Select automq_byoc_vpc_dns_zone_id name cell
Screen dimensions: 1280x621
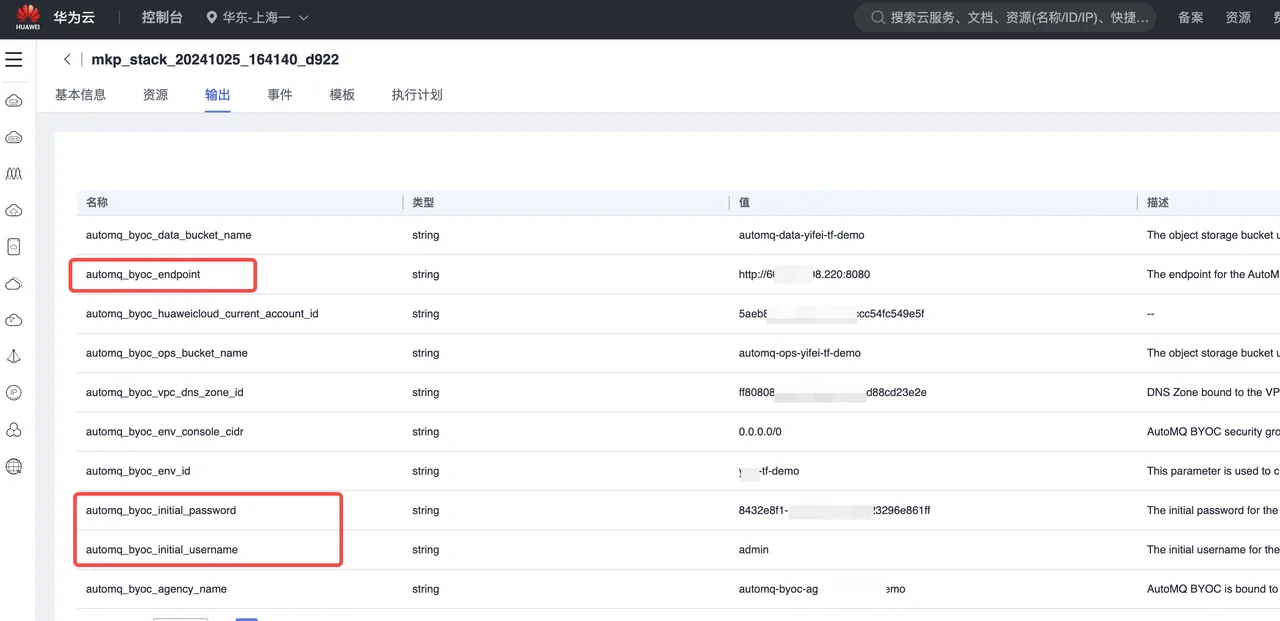(164, 392)
